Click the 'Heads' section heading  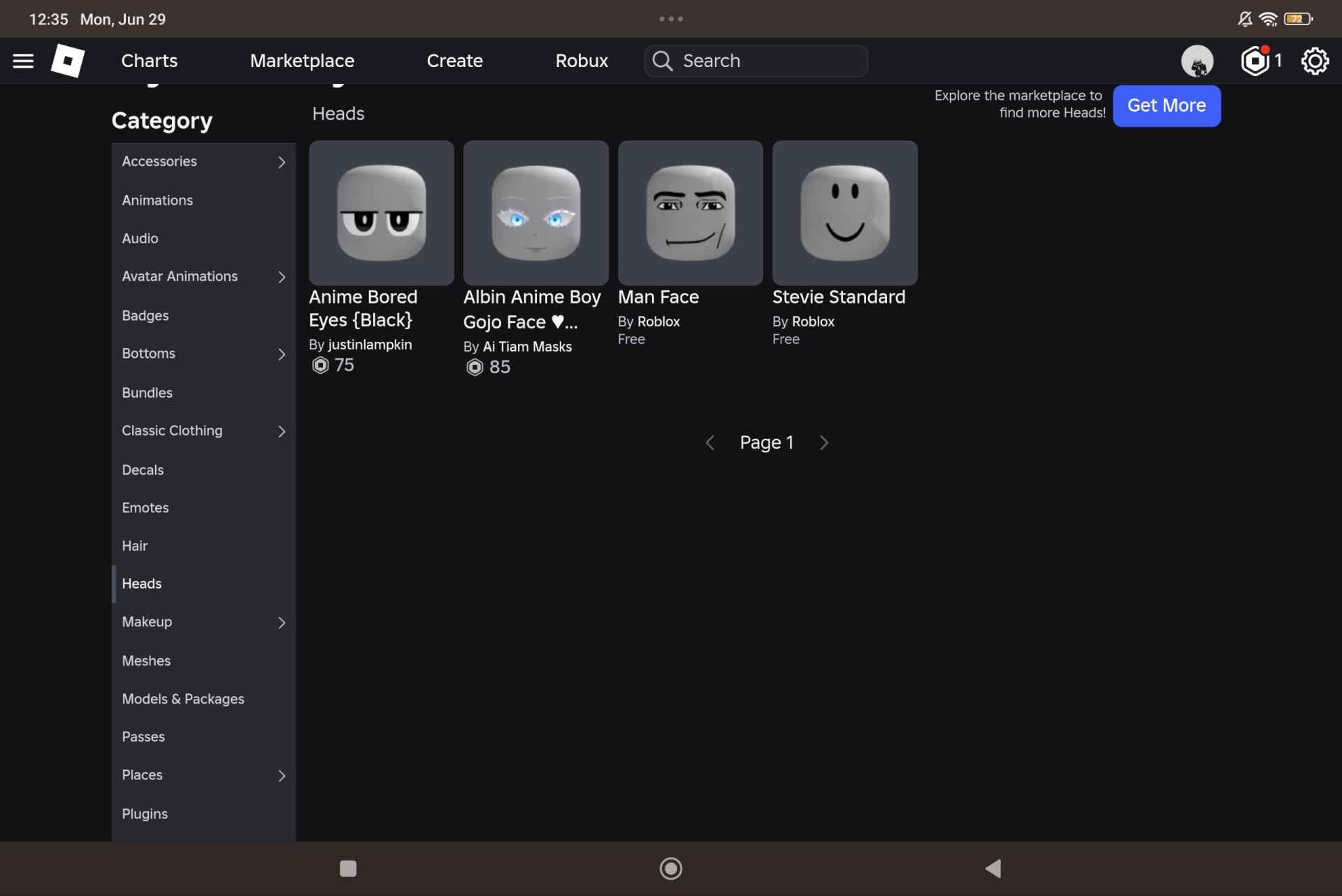(338, 114)
